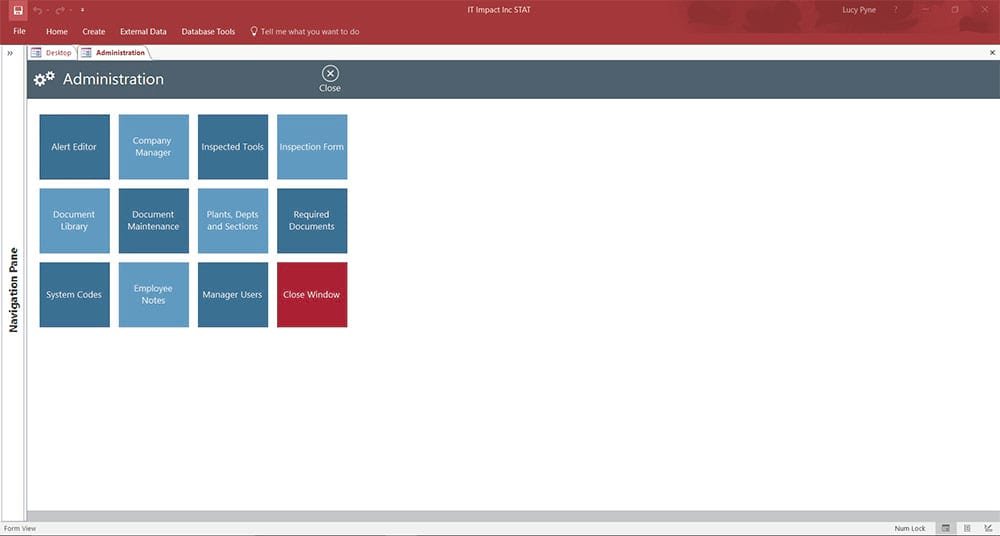The width and height of the screenshot is (1000, 536).
Task: Expand the Navigation Pane chevron
Action: 10,53
